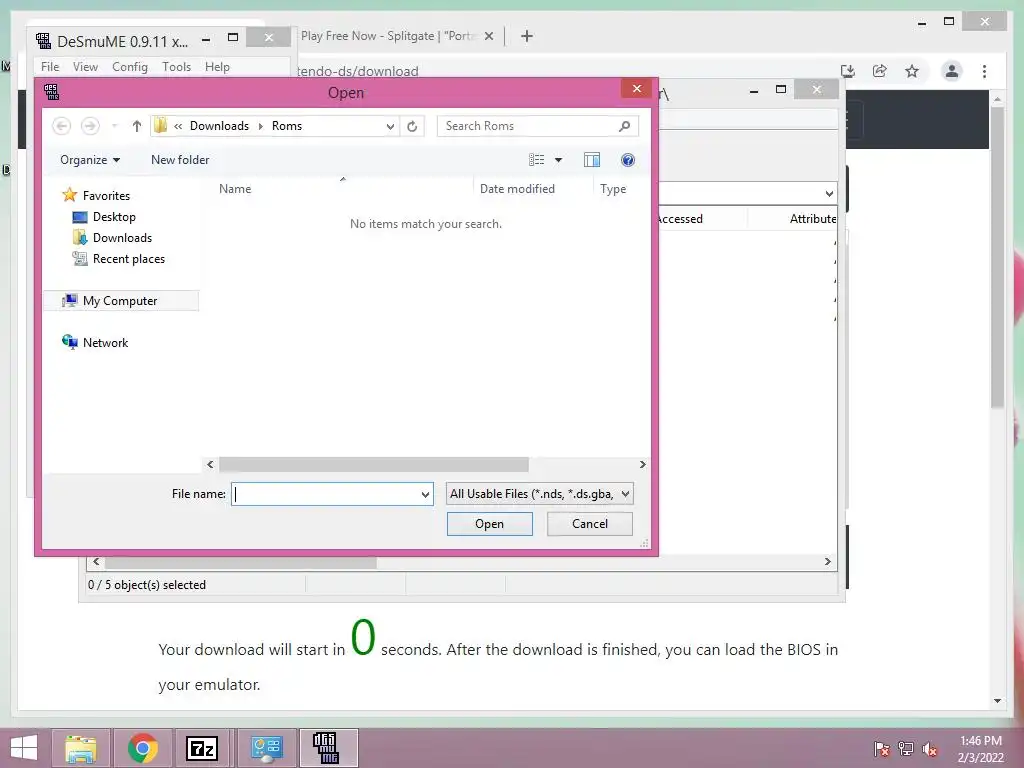Image resolution: width=1024 pixels, height=768 pixels.
Task: Go up one folder level
Action: click(x=136, y=126)
